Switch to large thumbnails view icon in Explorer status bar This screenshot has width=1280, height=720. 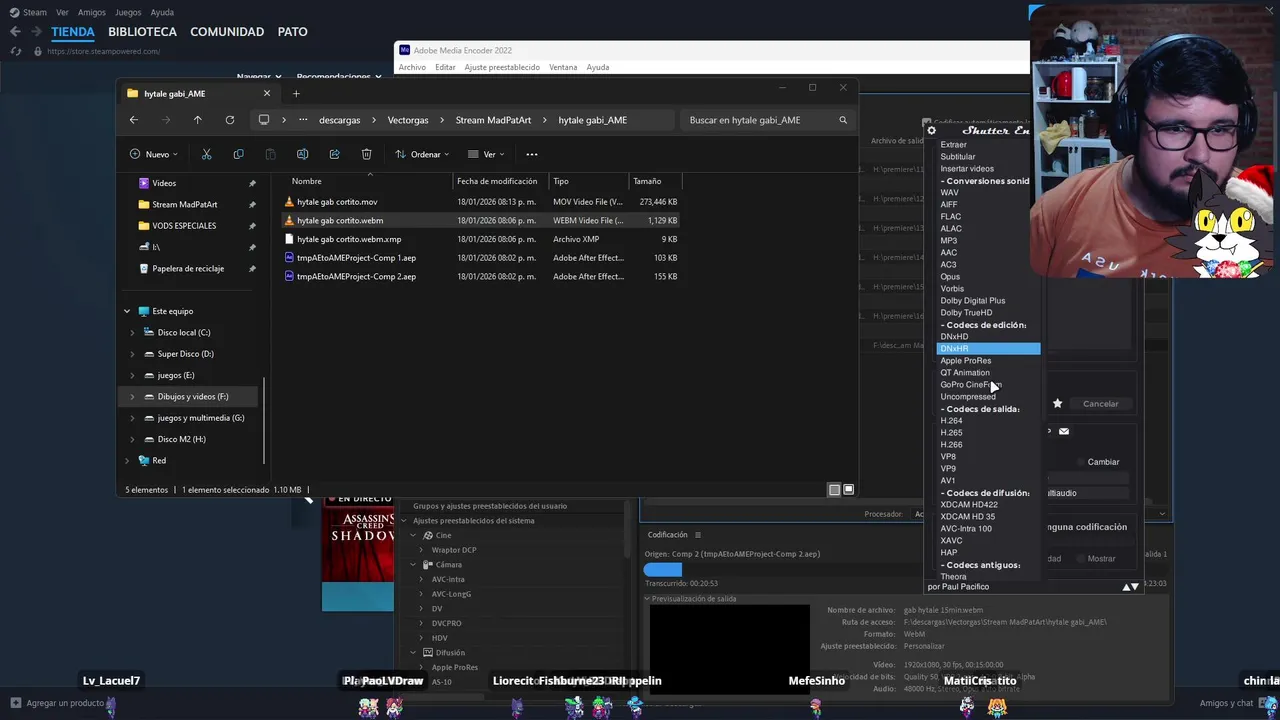point(848,490)
